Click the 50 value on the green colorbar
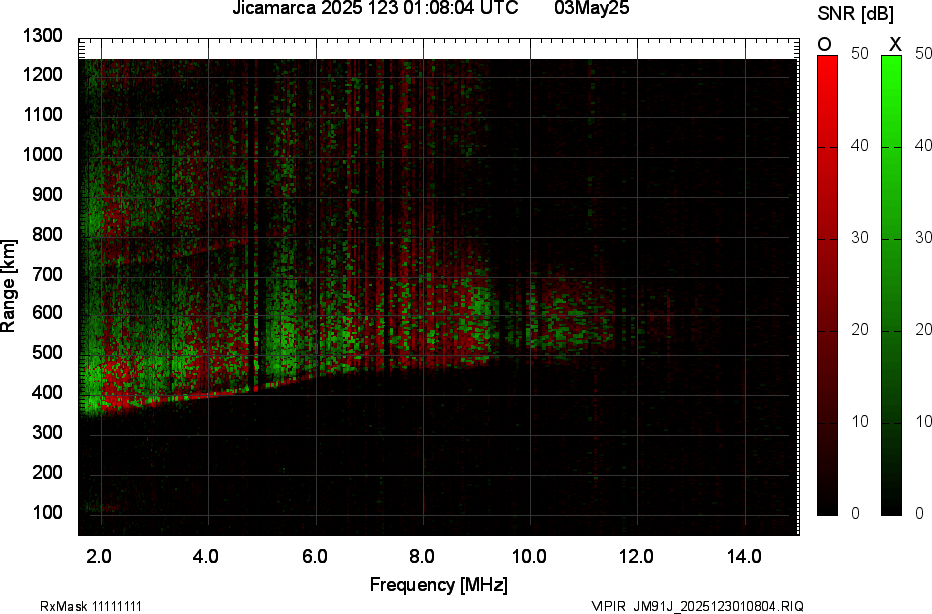Image resolution: width=932 pixels, height=614 pixels. point(918,55)
